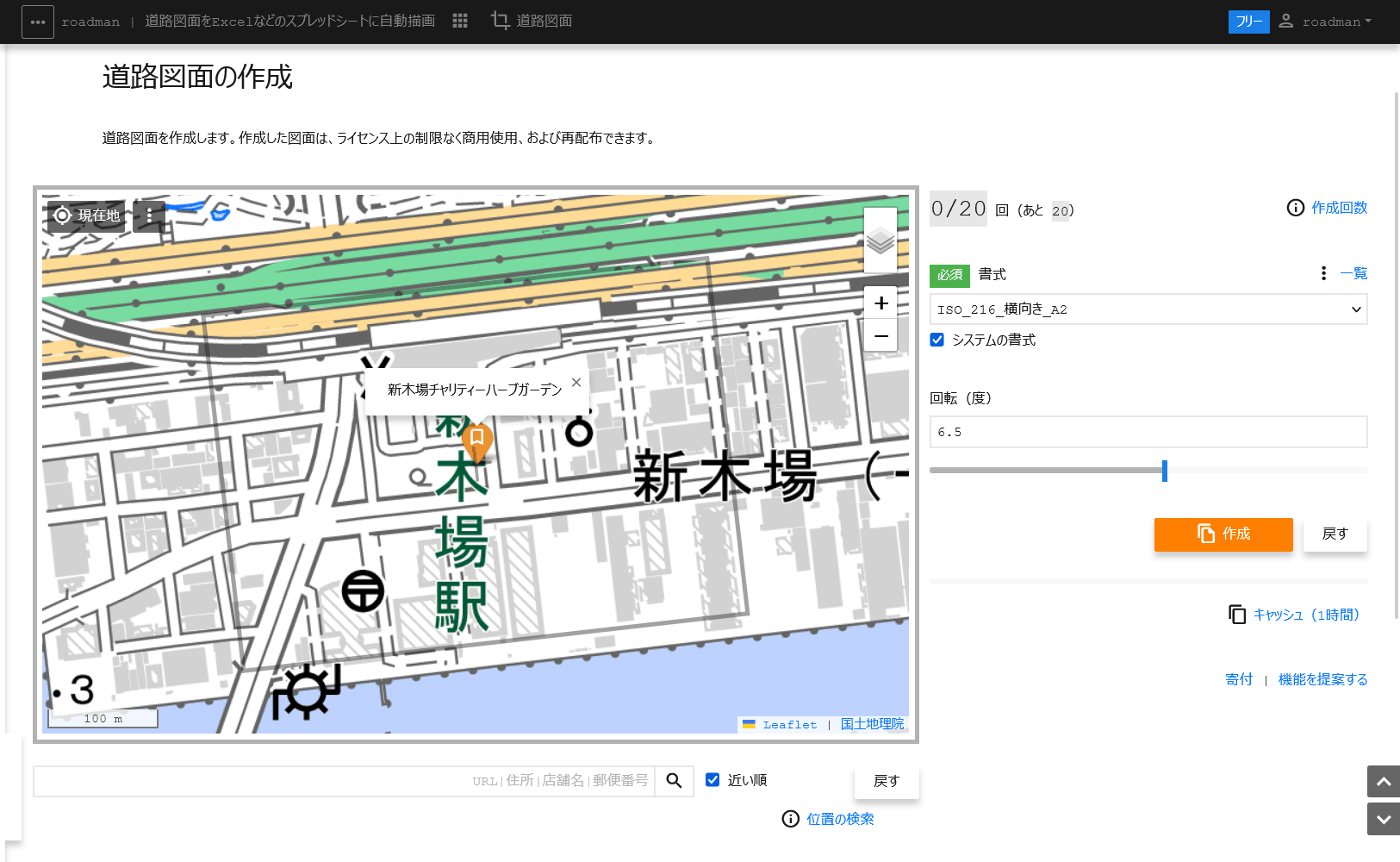This screenshot has width=1400, height=862.
Task: Click the orange 作成 button
Action: click(1223, 534)
